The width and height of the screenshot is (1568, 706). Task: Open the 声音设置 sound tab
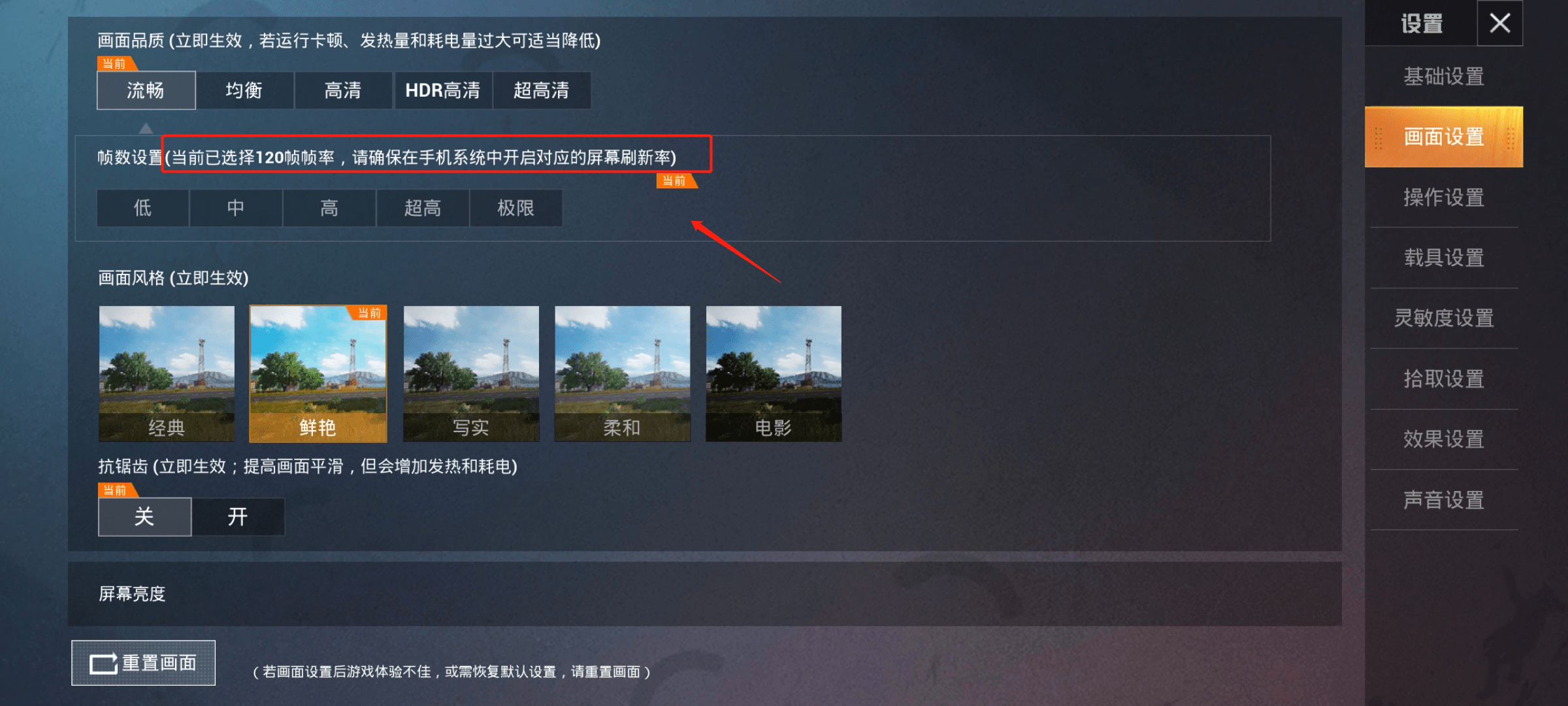[x=1444, y=500]
